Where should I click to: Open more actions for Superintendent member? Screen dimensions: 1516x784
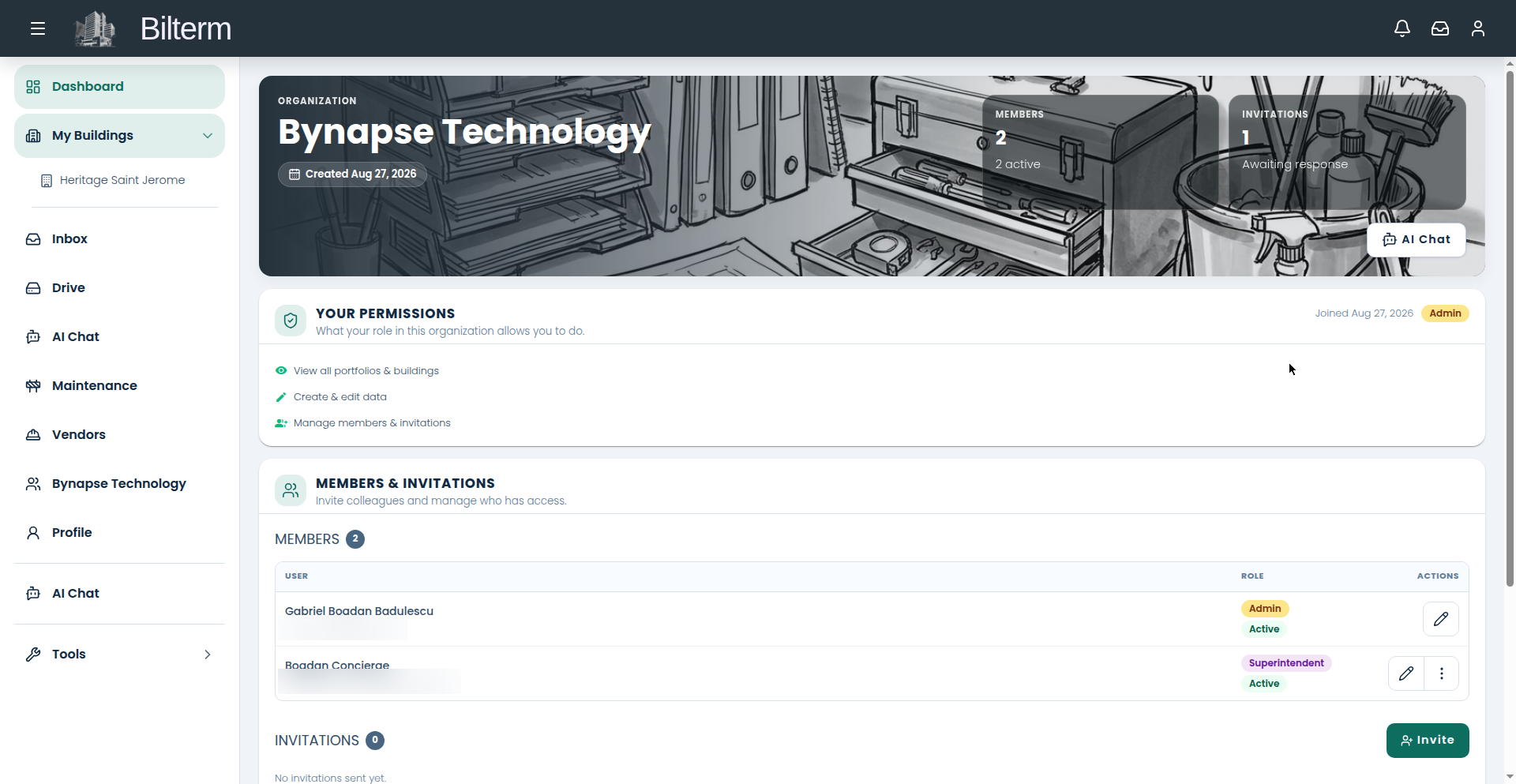(1442, 673)
